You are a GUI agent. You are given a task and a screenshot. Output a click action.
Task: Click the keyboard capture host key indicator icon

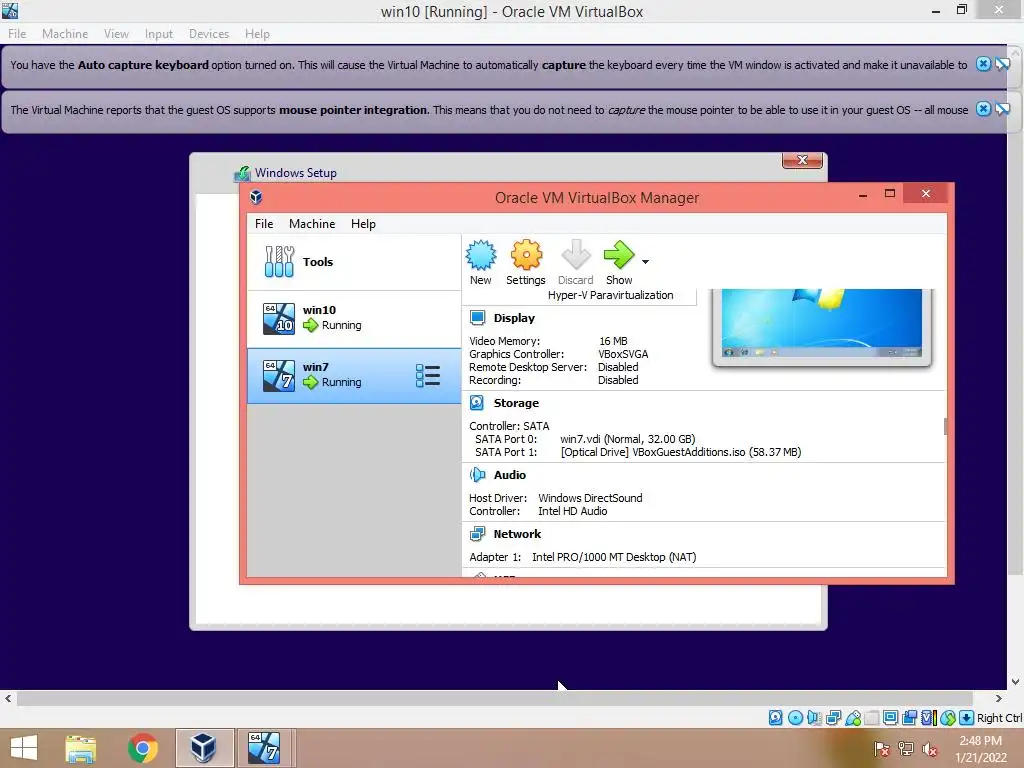pyautogui.click(x=967, y=718)
